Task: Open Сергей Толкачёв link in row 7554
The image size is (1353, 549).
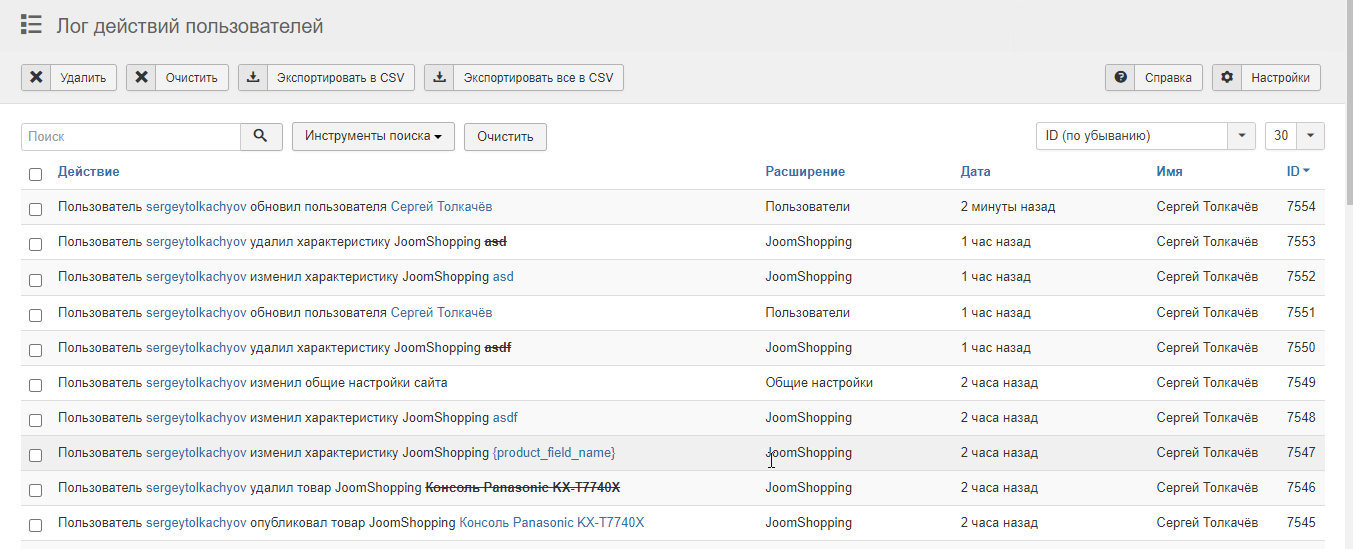Action: [441, 207]
